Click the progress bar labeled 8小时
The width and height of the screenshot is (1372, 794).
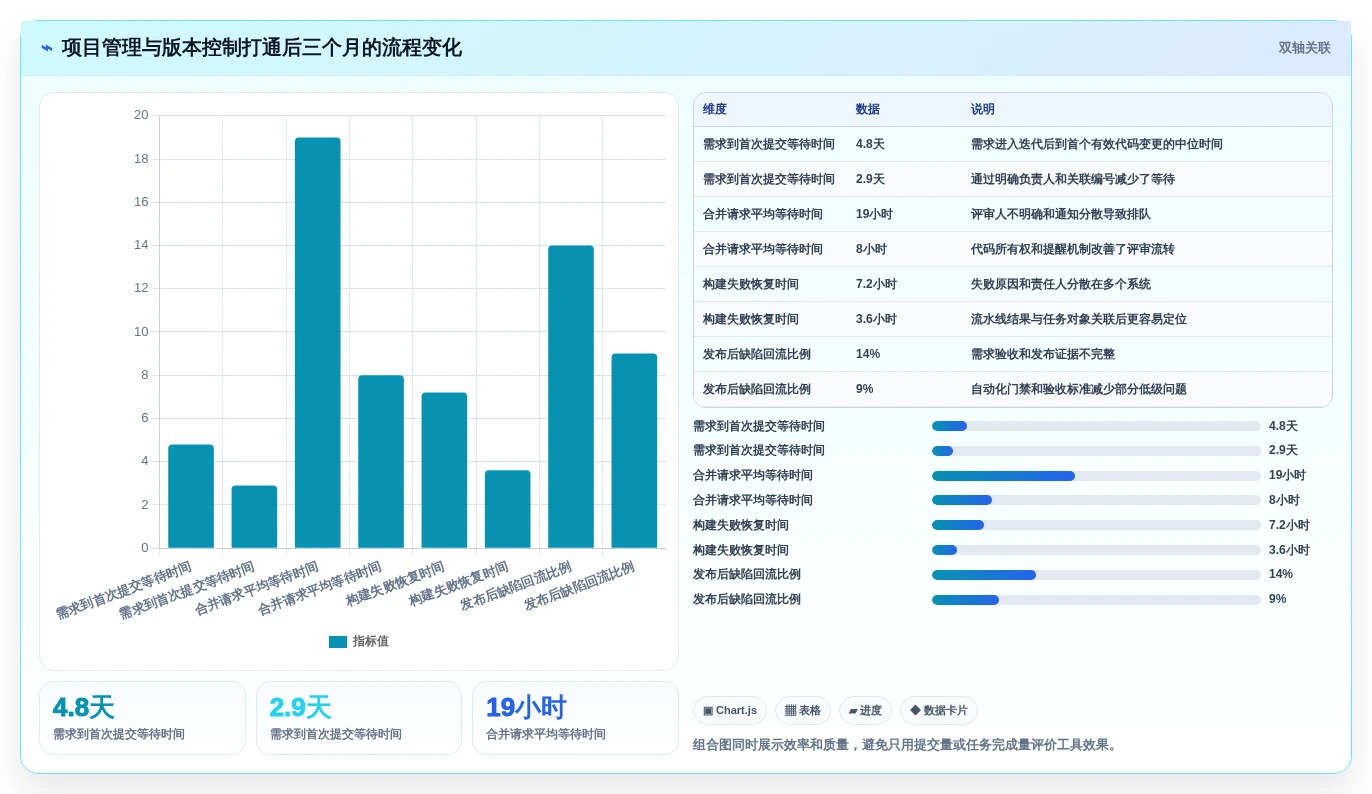pyautogui.click(x=1096, y=500)
